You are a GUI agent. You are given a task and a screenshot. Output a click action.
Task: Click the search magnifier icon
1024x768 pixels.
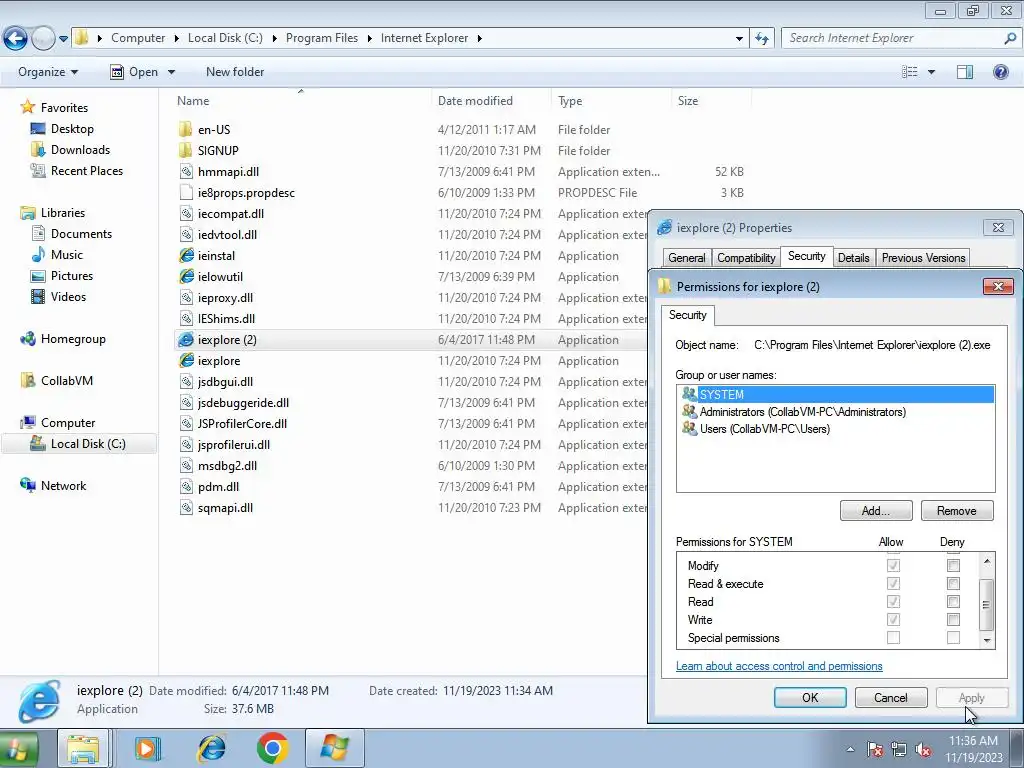[1010, 38]
